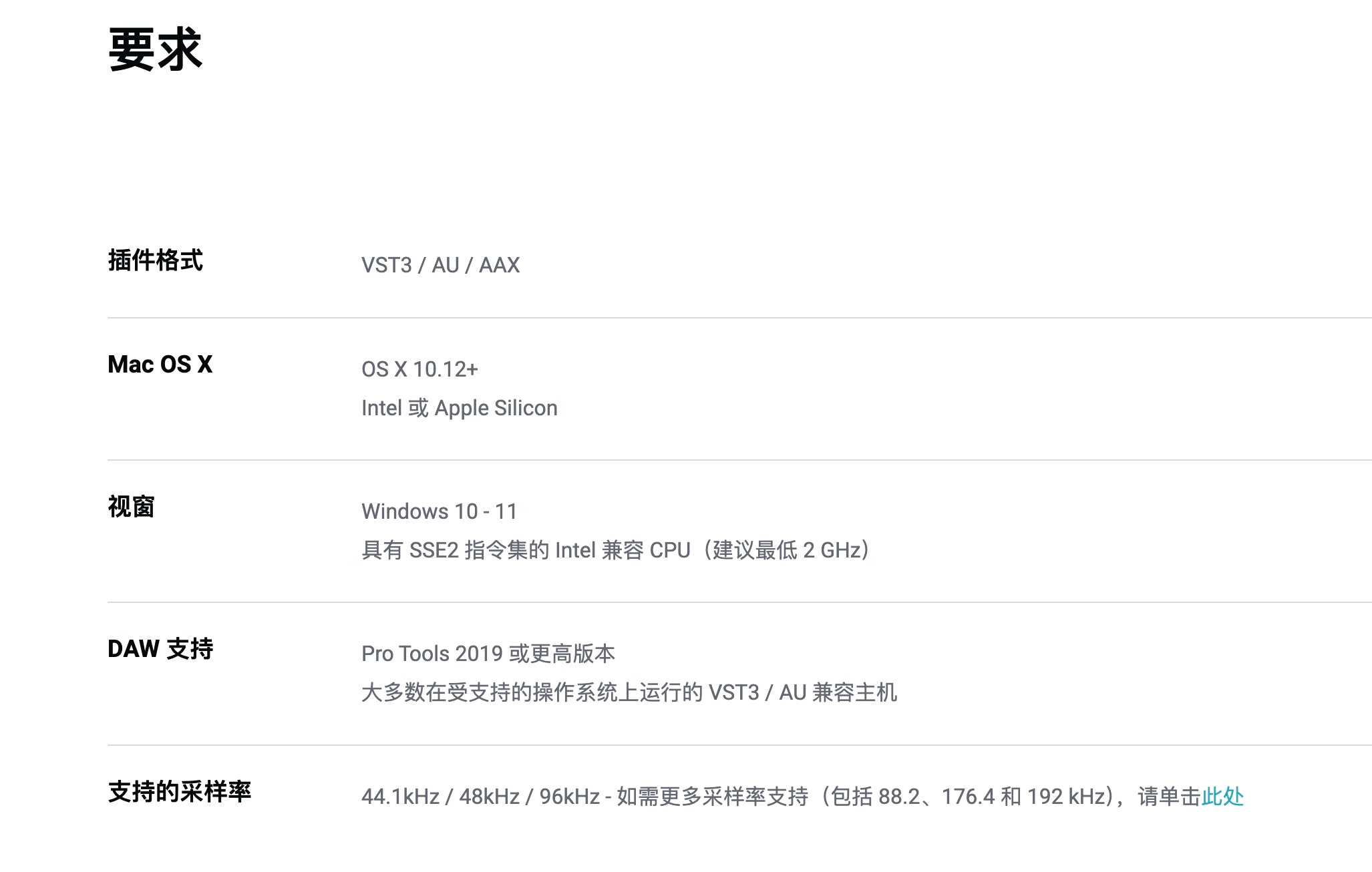The width and height of the screenshot is (1372, 872).
Task: Click the divider line below DAW 支持 row
Action: pos(739,745)
